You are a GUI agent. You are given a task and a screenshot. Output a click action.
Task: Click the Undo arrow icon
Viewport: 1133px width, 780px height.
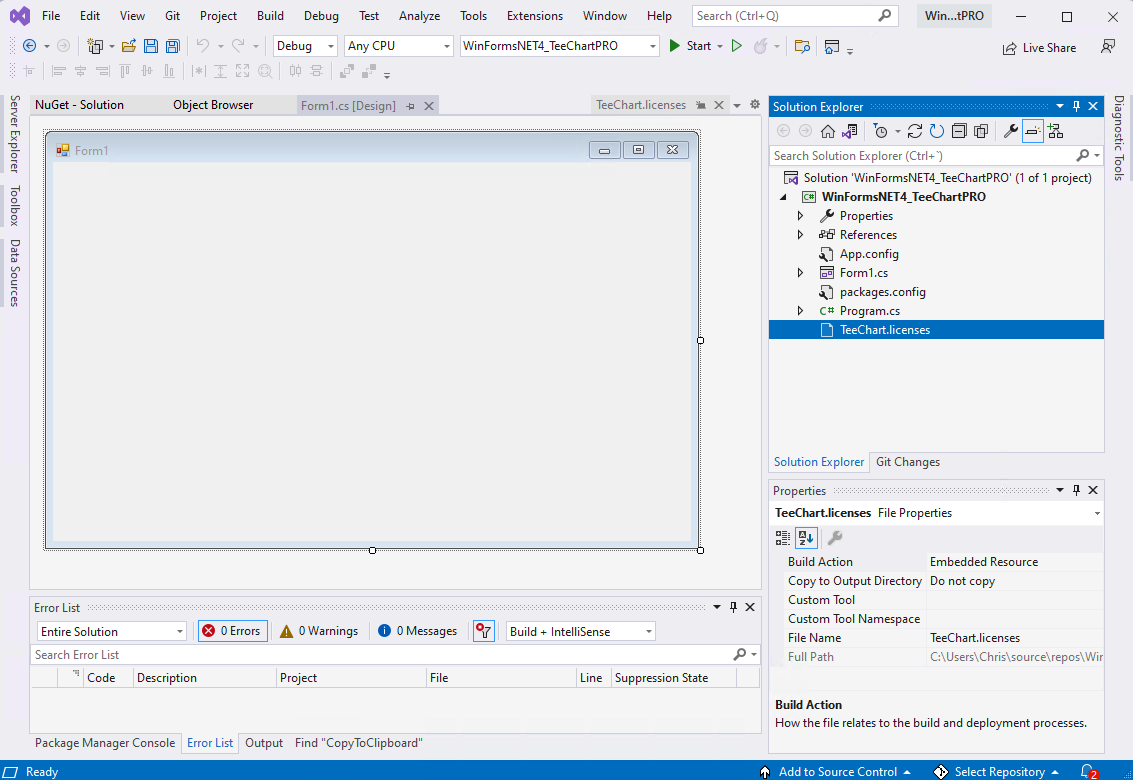[x=202, y=46]
